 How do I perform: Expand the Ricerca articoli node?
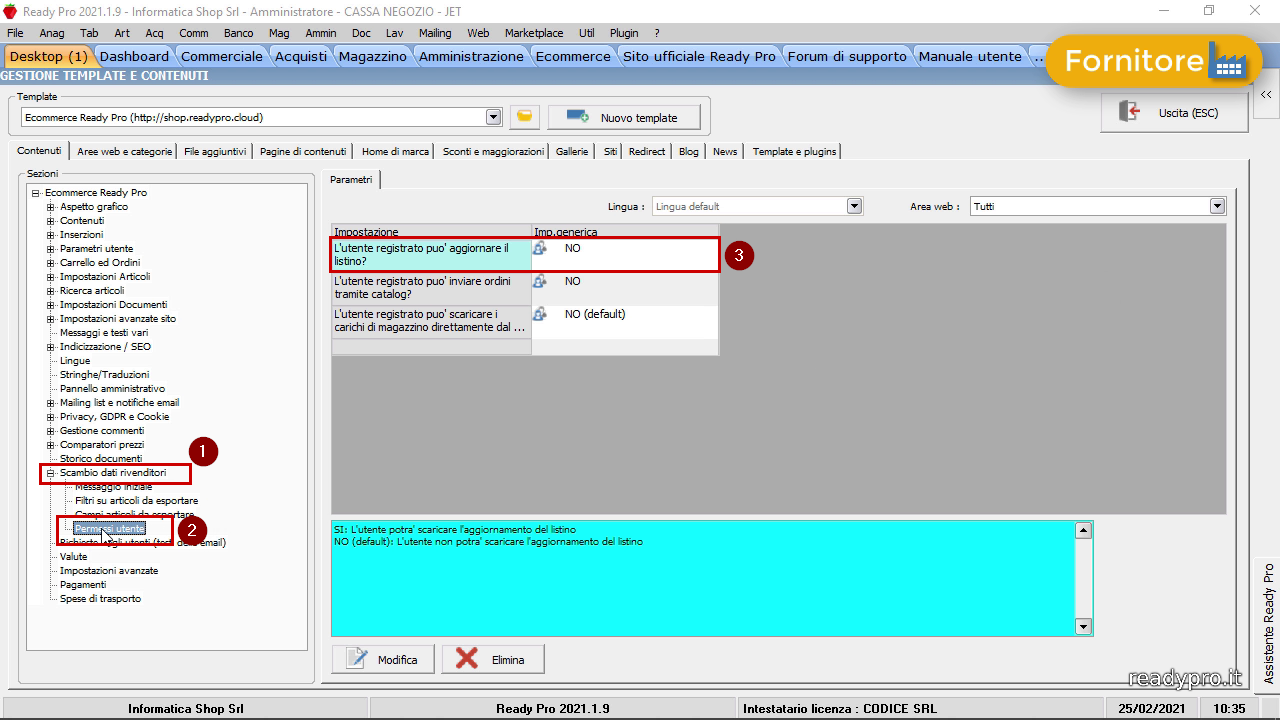coord(51,291)
